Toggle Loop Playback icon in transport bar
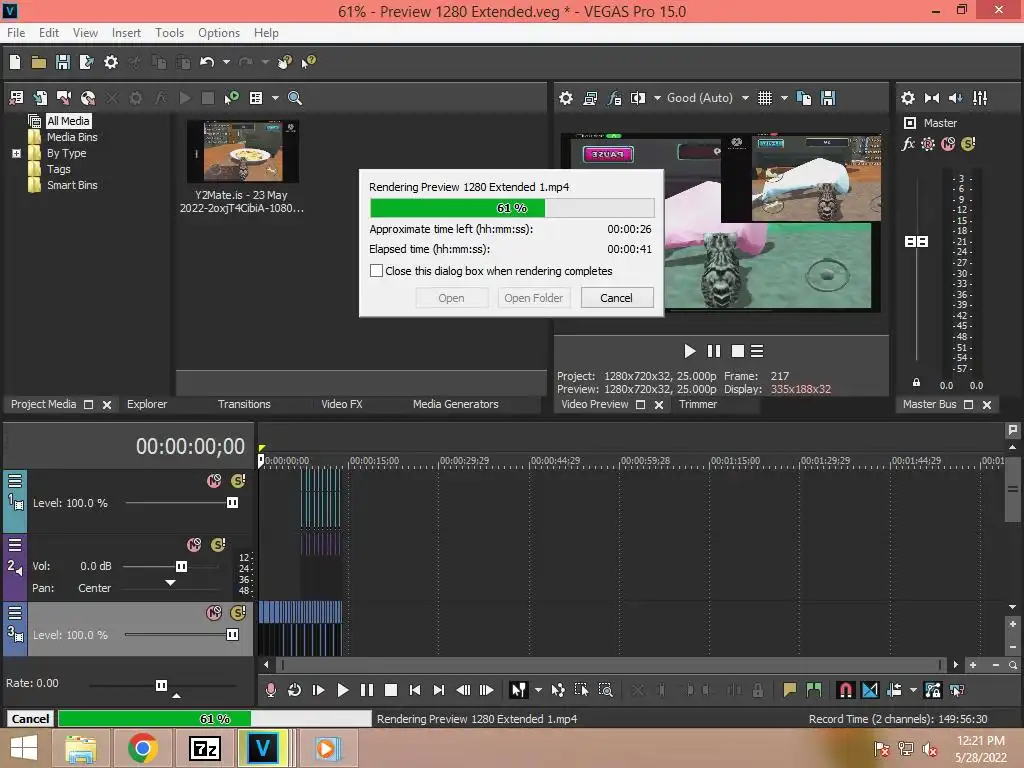This screenshot has width=1024, height=768. pos(295,690)
